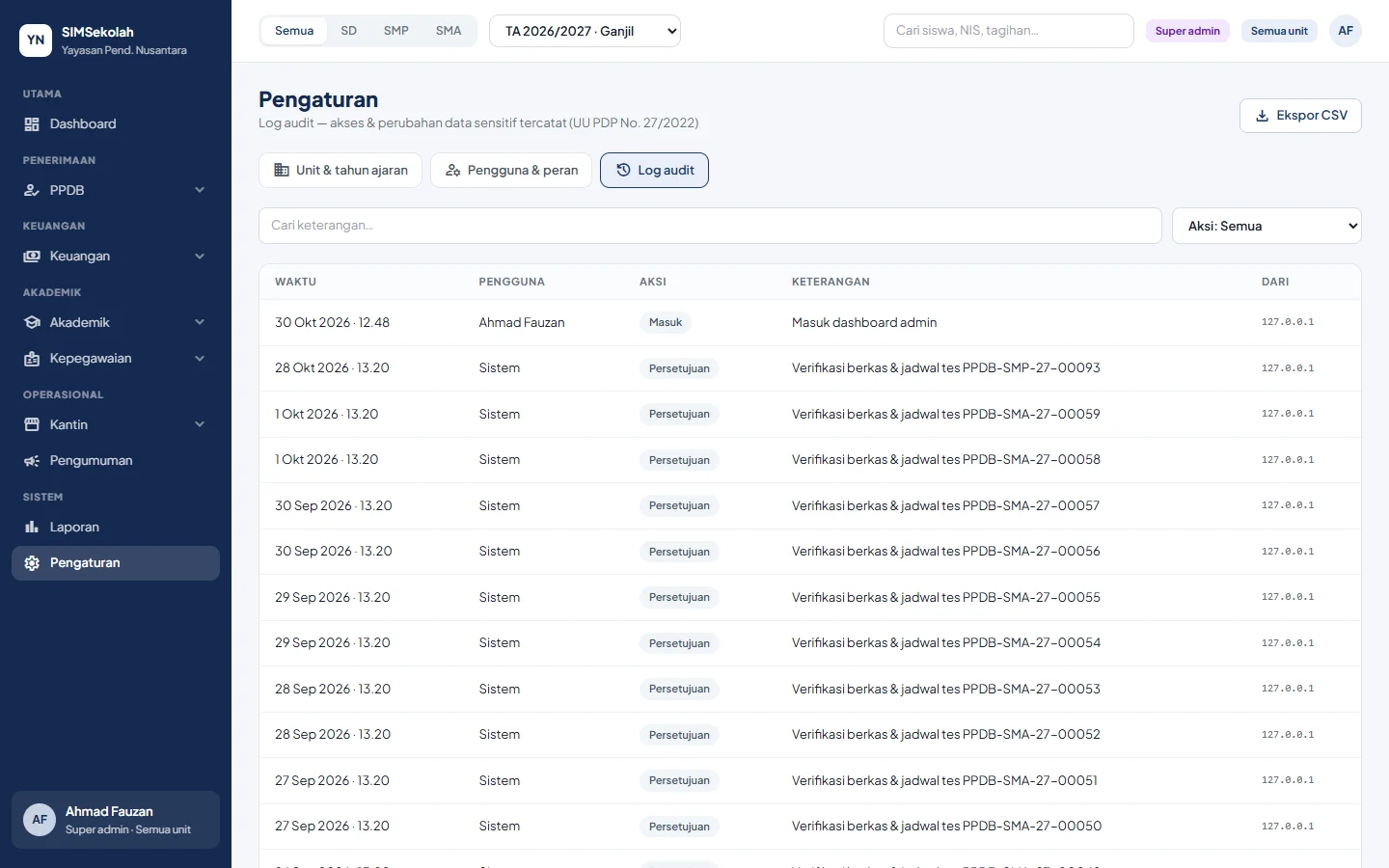Click the Keuangan money icon

point(32,257)
